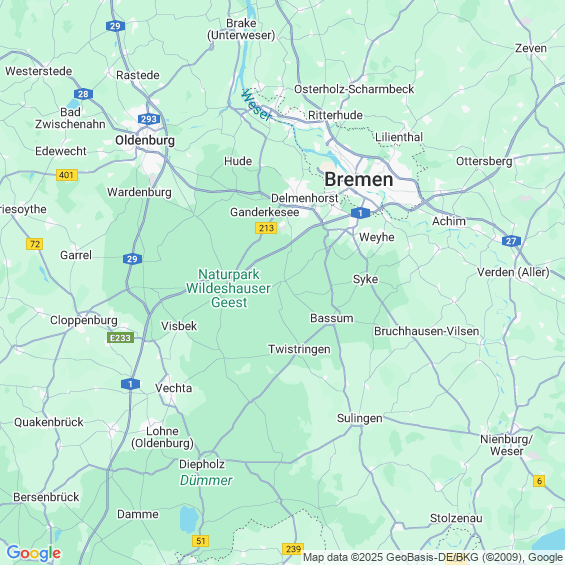Screen dimensions: 565x565
Task: Click the yellow 51 road marker
Action: [200, 541]
